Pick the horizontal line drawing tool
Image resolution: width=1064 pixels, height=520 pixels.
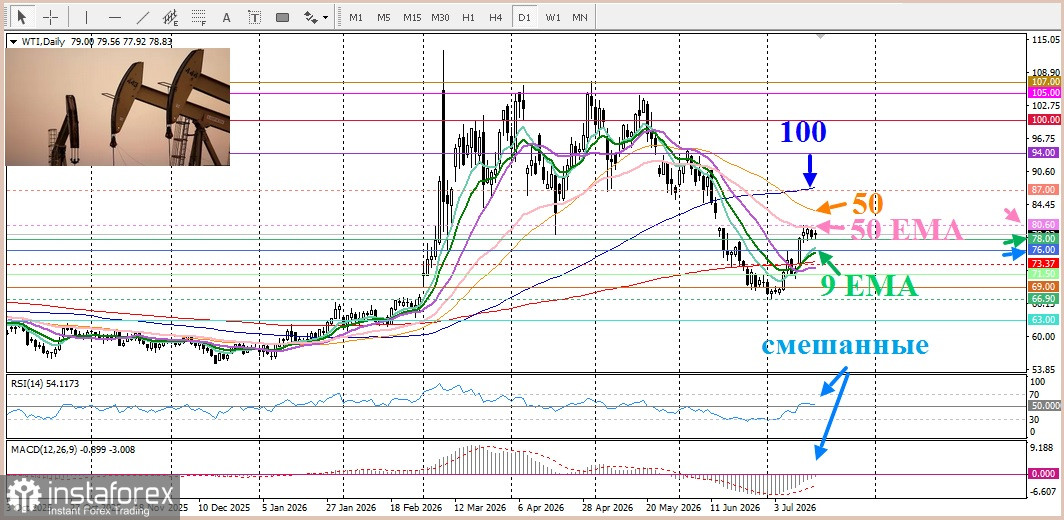click(x=115, y=16)
